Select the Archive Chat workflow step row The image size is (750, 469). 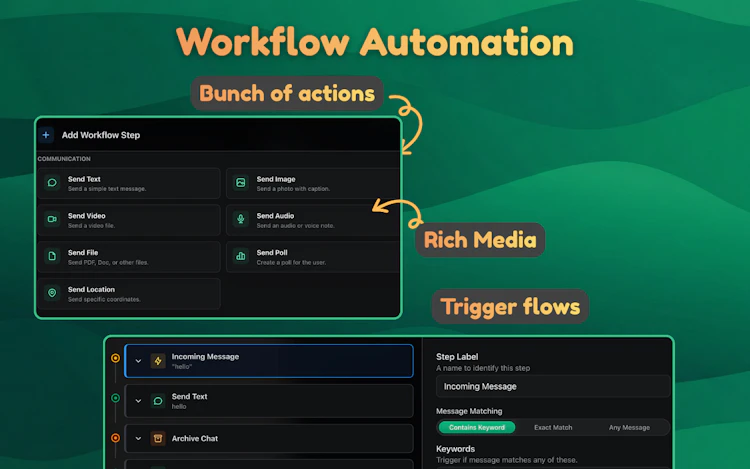(269, 438)
